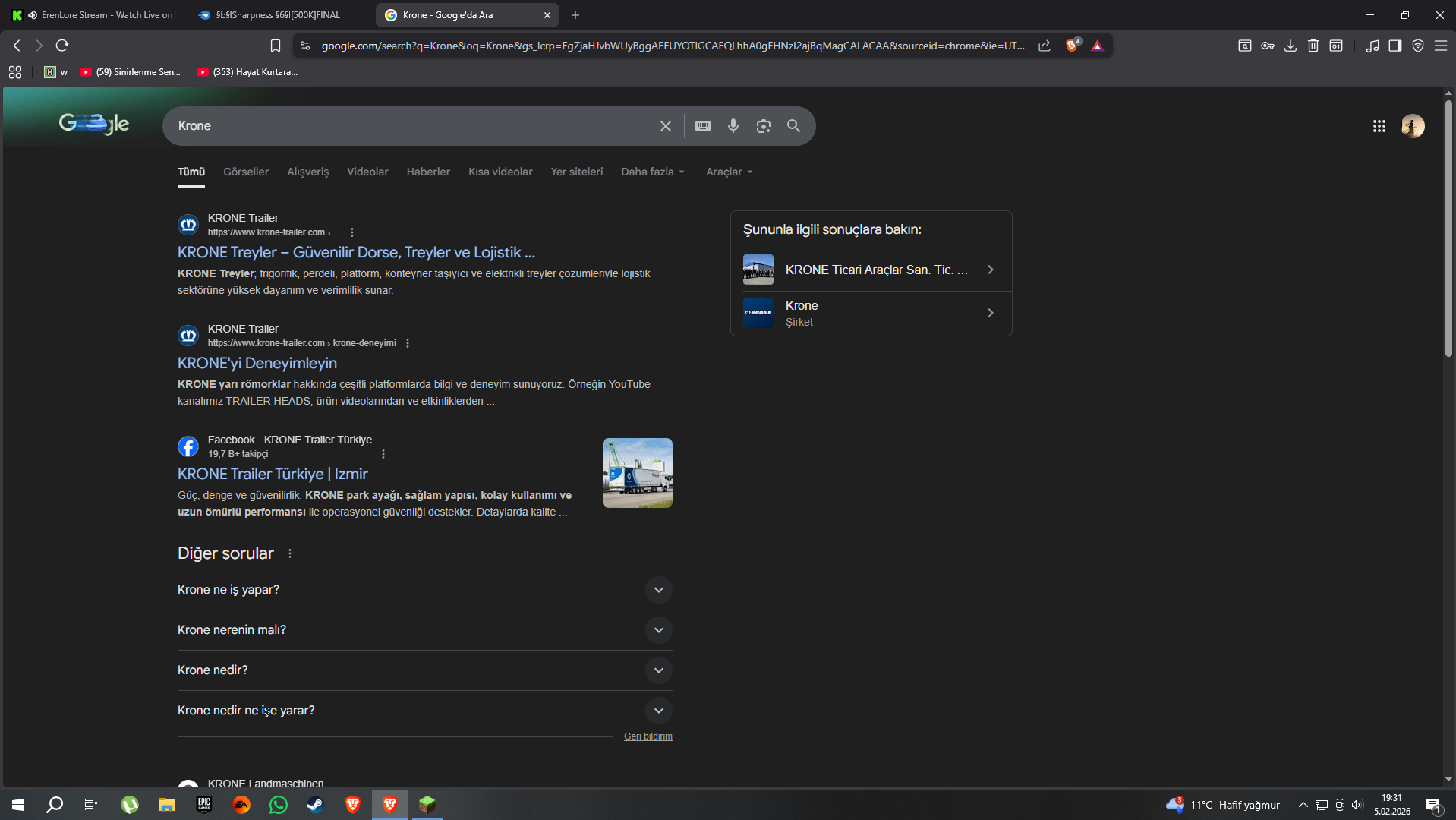Start a voice search with the microphone
This screenshot has width=1456, height=820.
[733, 126]
